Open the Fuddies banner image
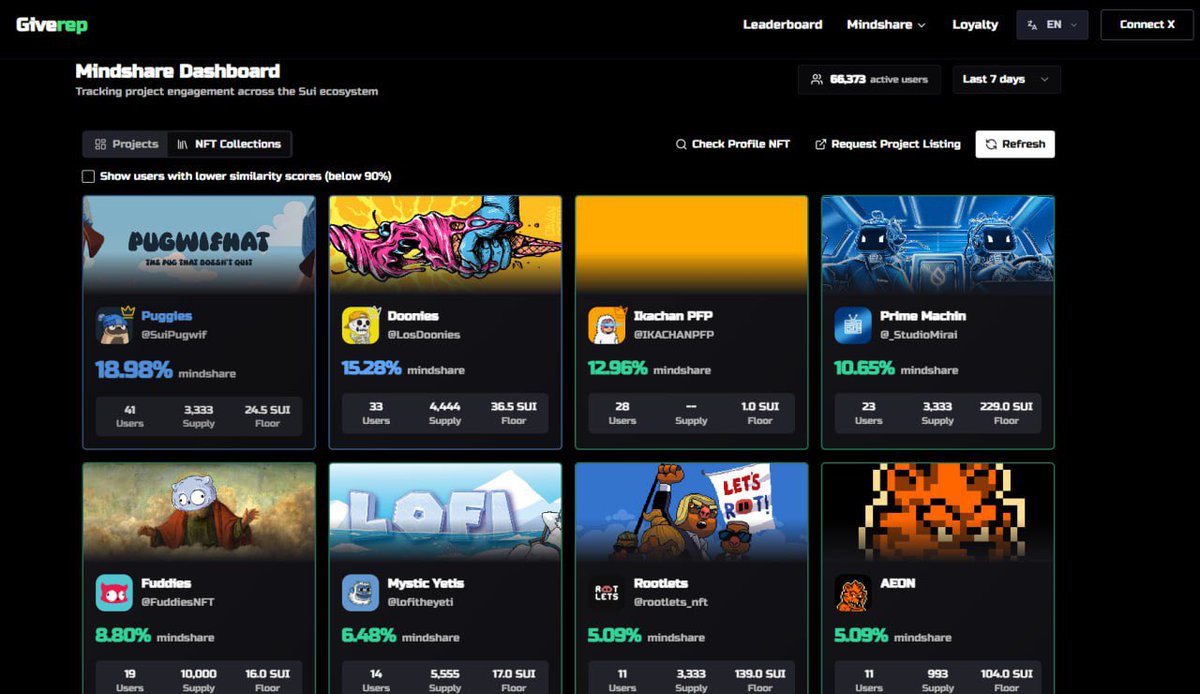This screenshot has width=1200, height=694. point(199,511)
